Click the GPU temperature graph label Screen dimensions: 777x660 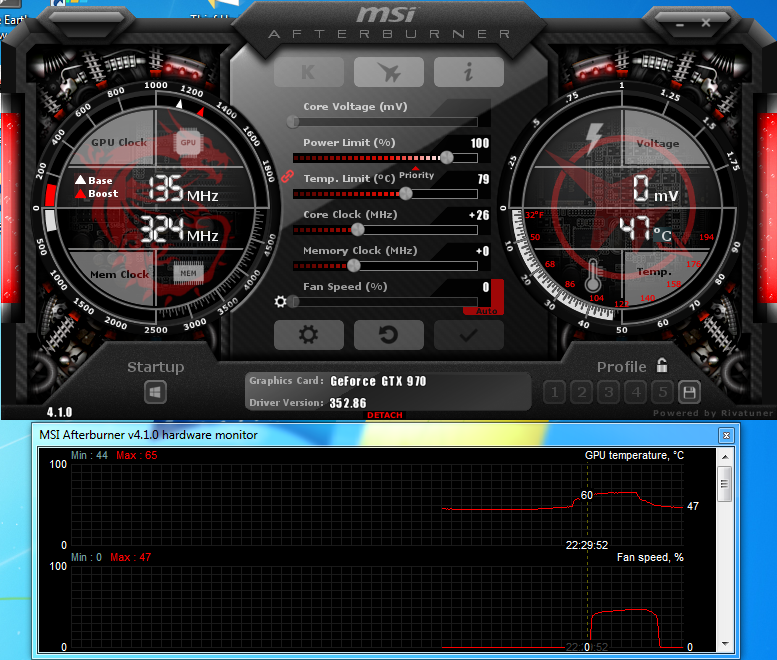pos(634,455)
